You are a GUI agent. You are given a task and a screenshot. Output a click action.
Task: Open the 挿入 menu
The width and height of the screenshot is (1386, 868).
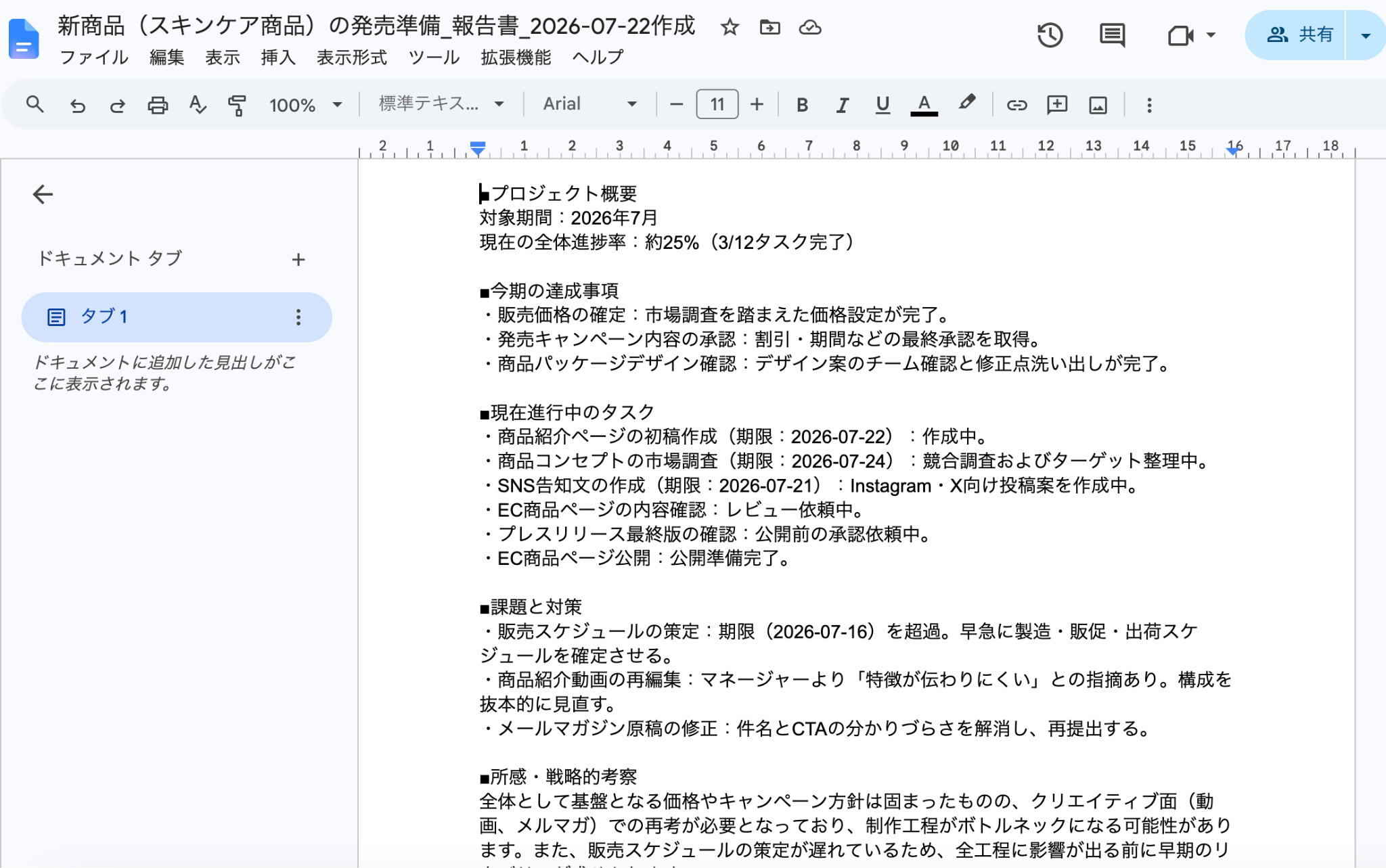click(278, 58)
